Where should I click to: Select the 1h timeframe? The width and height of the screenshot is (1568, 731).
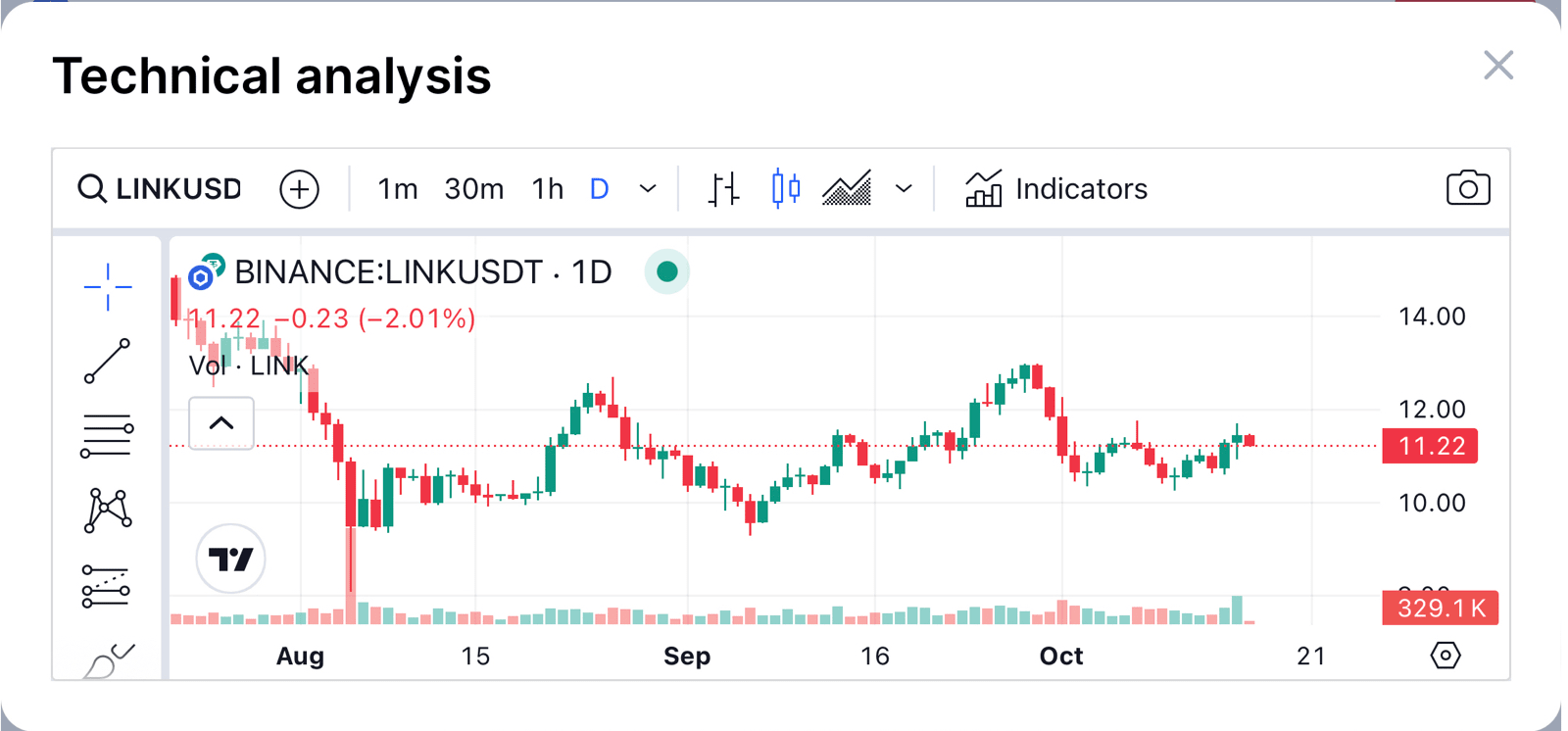548,189
